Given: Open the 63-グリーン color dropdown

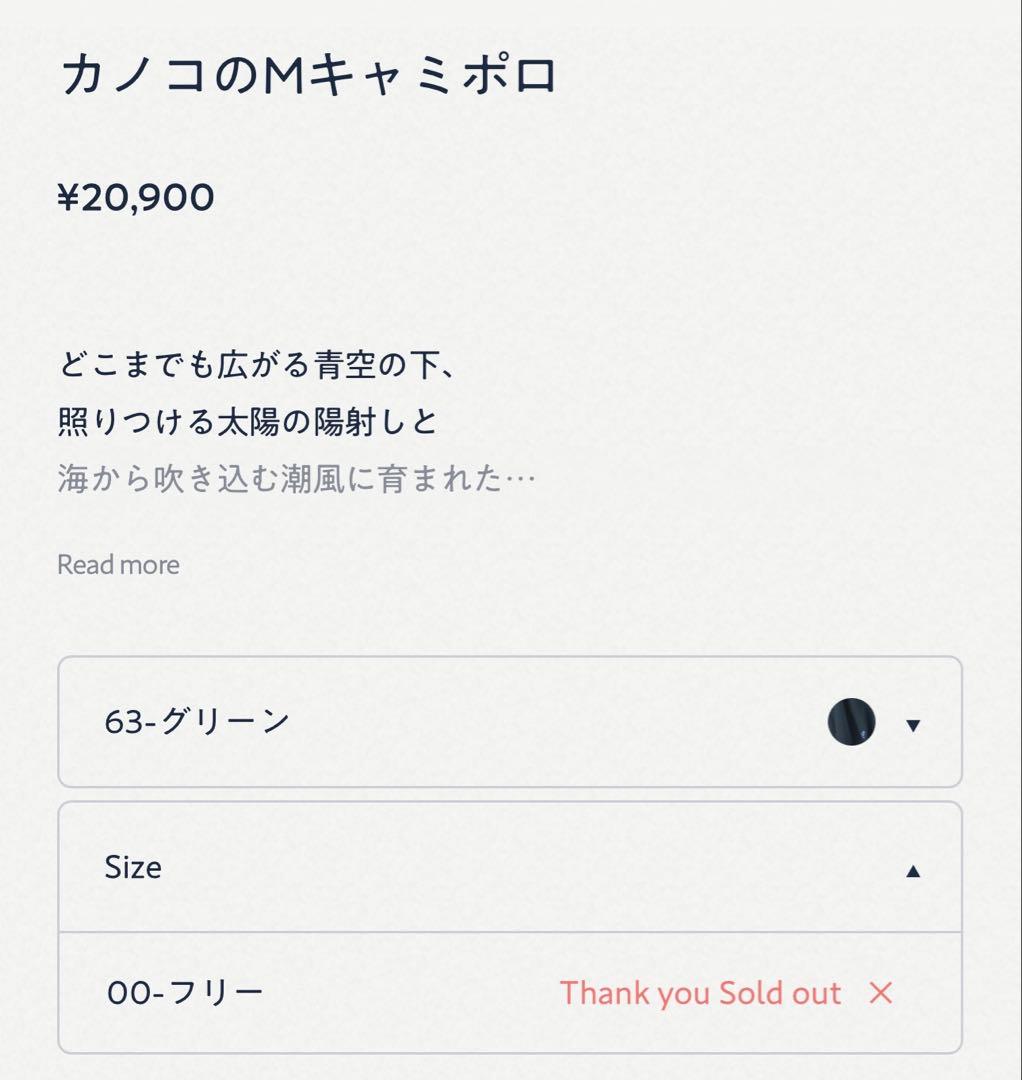Looking at the screenshot, I should pyautogui.click(x=509, y=722).
